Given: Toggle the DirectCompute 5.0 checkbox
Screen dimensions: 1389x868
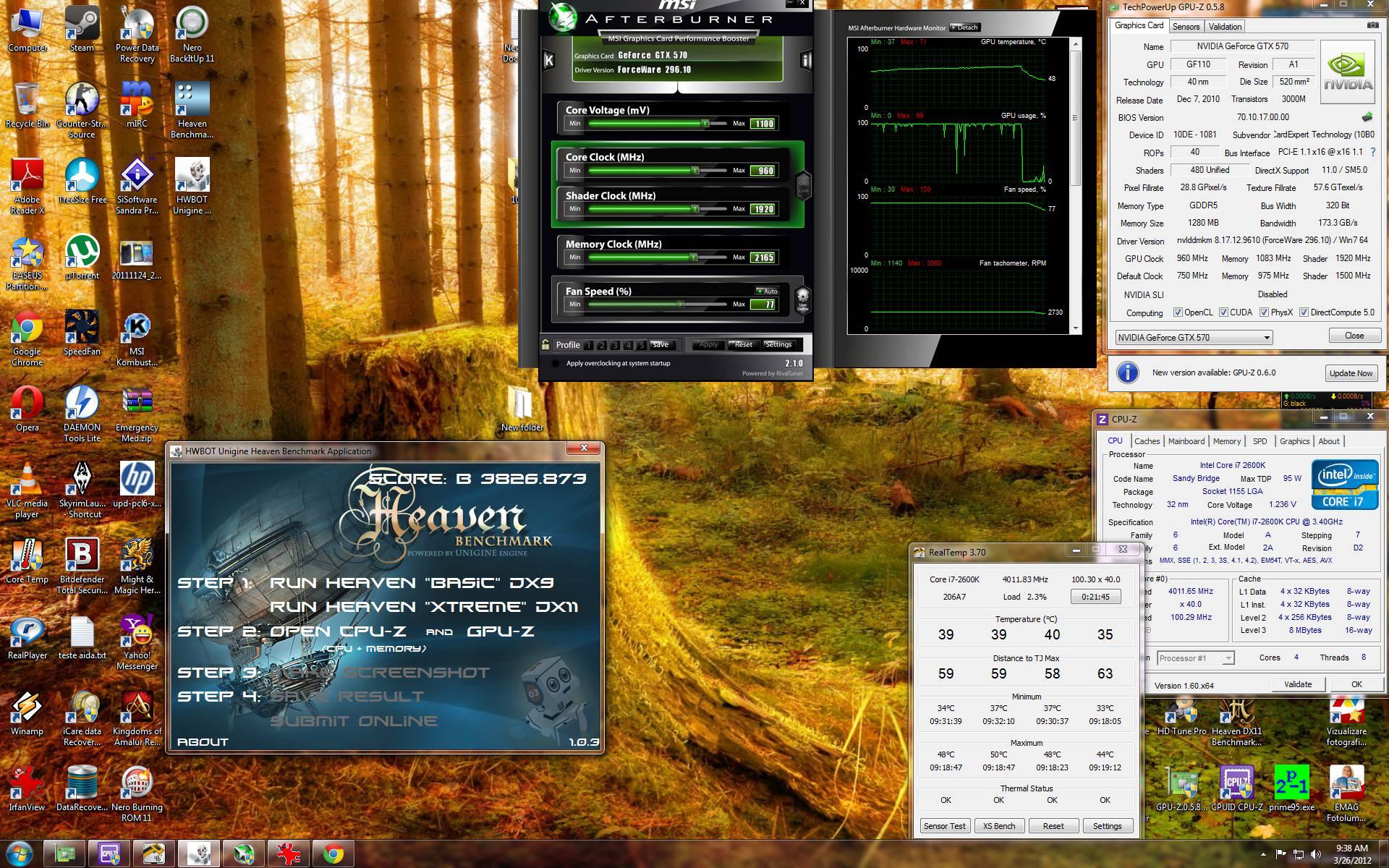Looking at the screenshot, I should click(x=1304, y=312).
